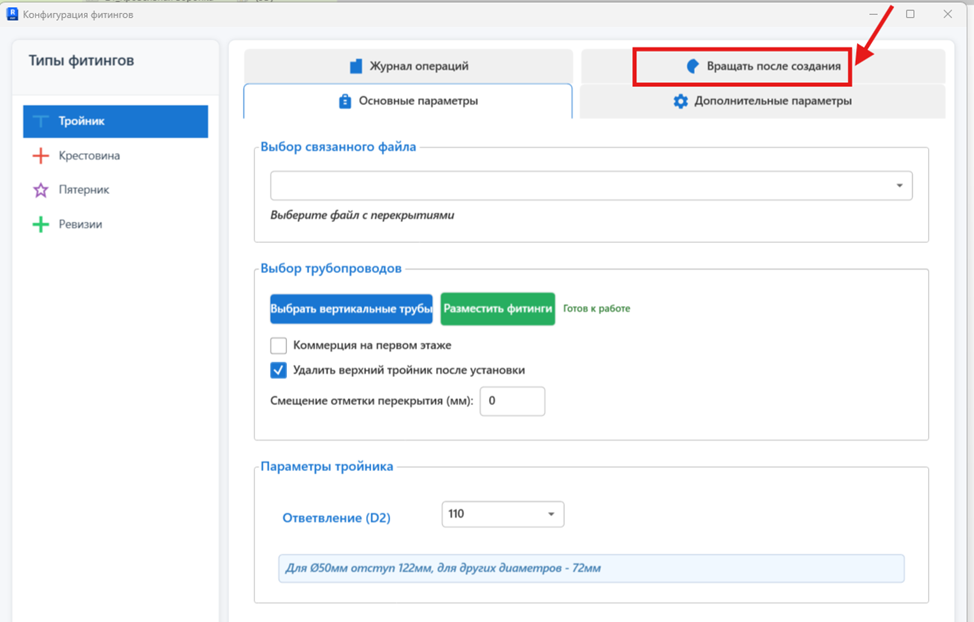
Task: Uncheck Удалить верхний тройник после установки
Action: [x=278, y=370]
